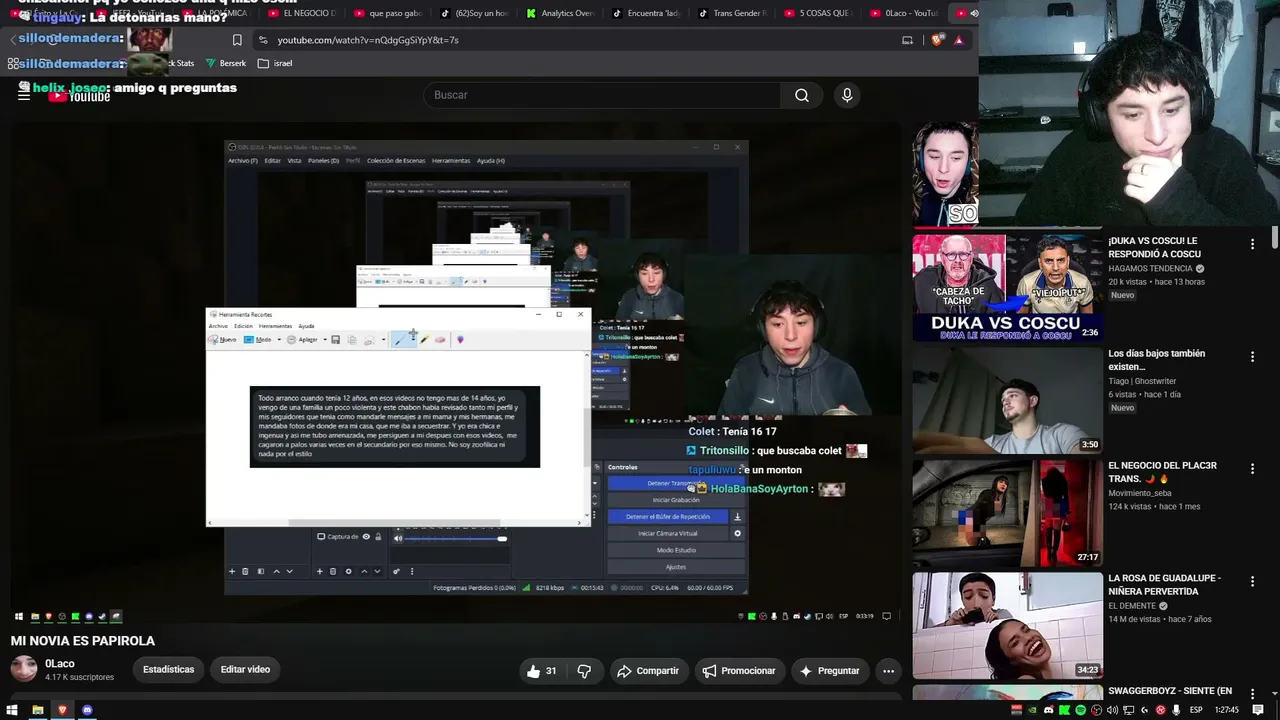
Task: Switch to the 'que paso gabo' tab
Action: 389,13
